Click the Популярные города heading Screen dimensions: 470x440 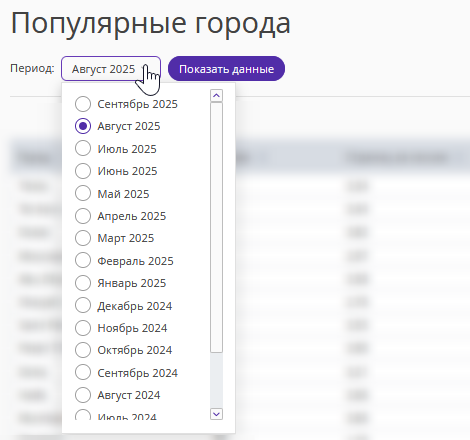point(151,23)
